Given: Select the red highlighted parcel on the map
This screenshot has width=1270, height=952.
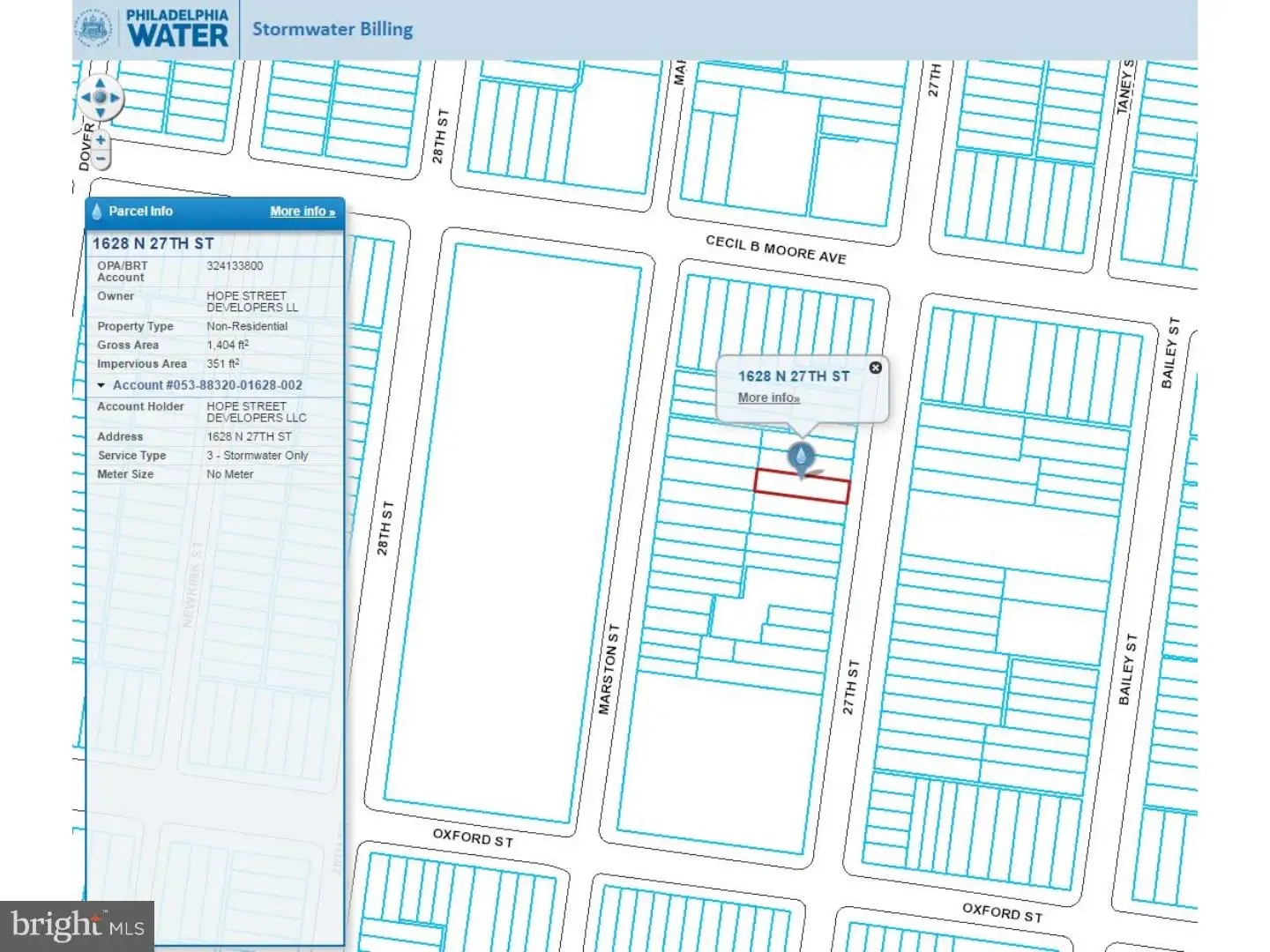Looking at the screenshot, I should coord(802,487).
